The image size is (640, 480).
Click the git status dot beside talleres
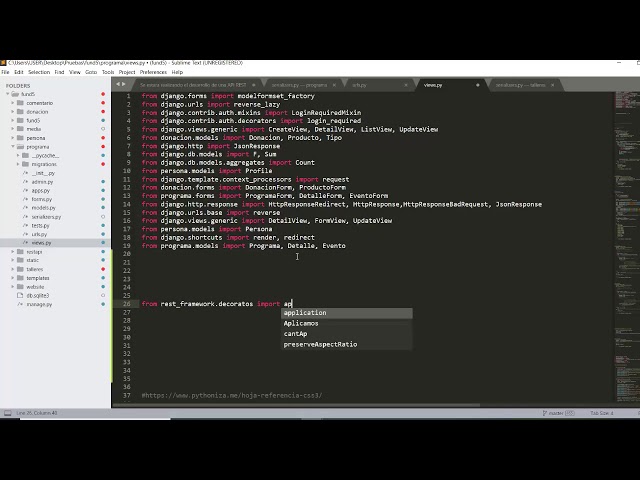click(x=103, y=269)
